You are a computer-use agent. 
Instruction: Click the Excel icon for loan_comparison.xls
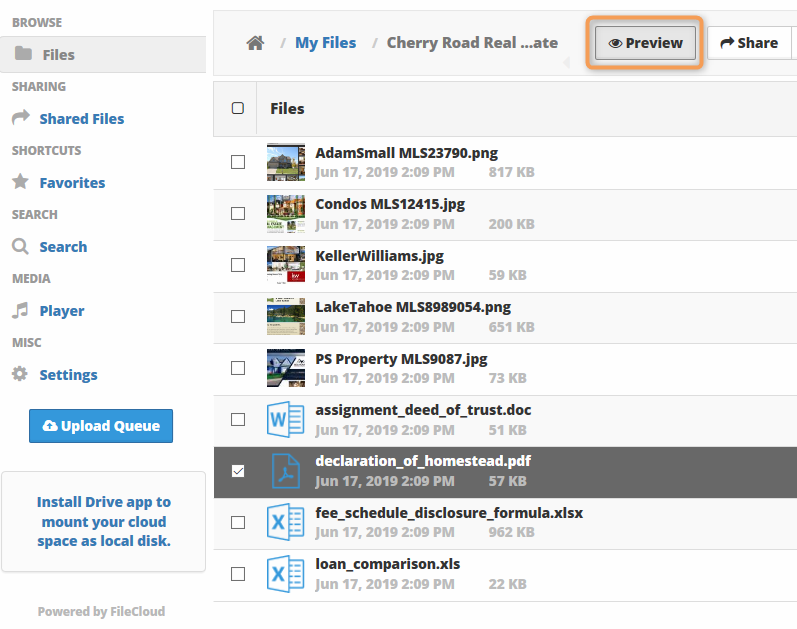pos(286,574)
